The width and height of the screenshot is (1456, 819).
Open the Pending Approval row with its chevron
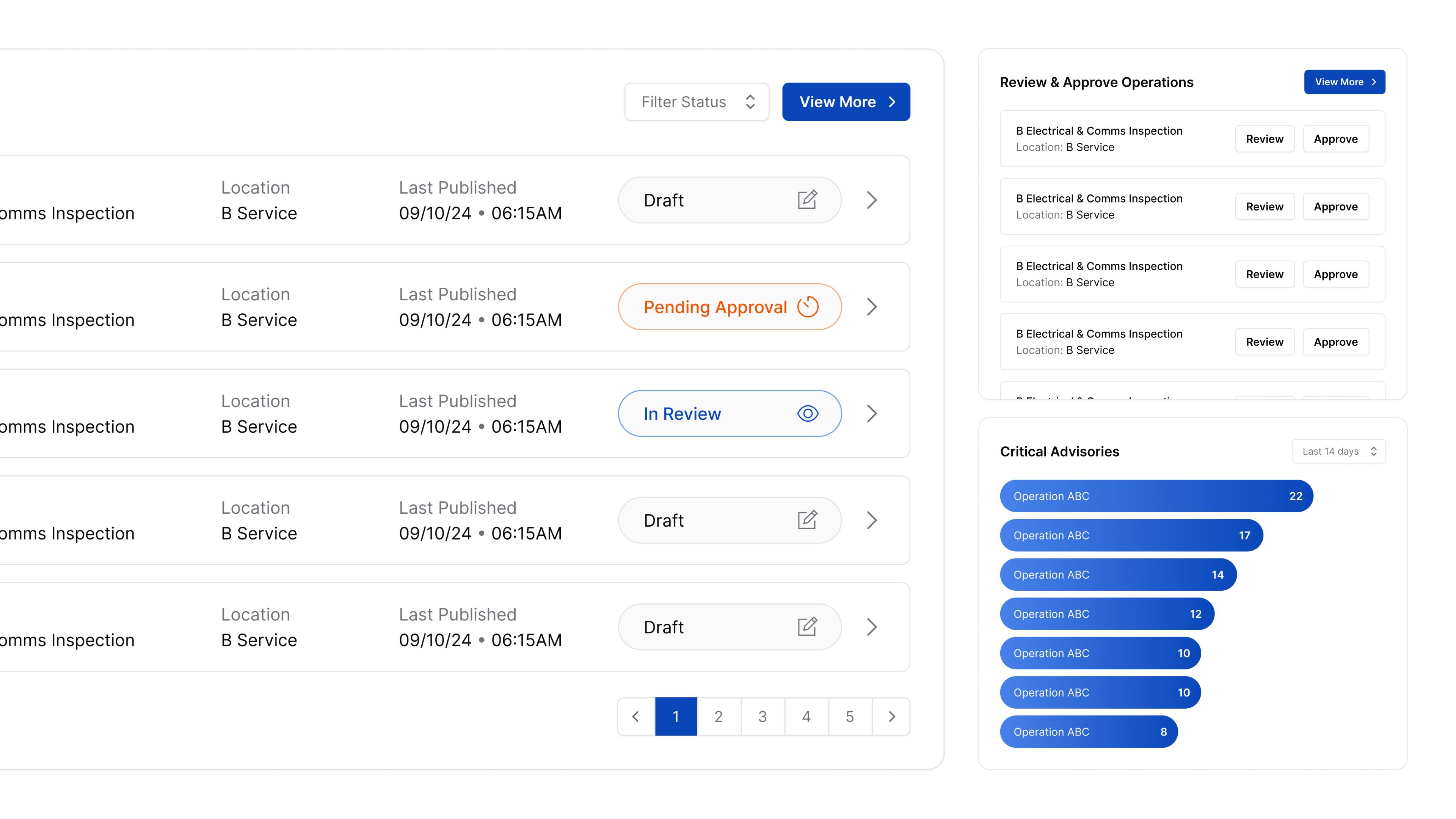[872, 306]
